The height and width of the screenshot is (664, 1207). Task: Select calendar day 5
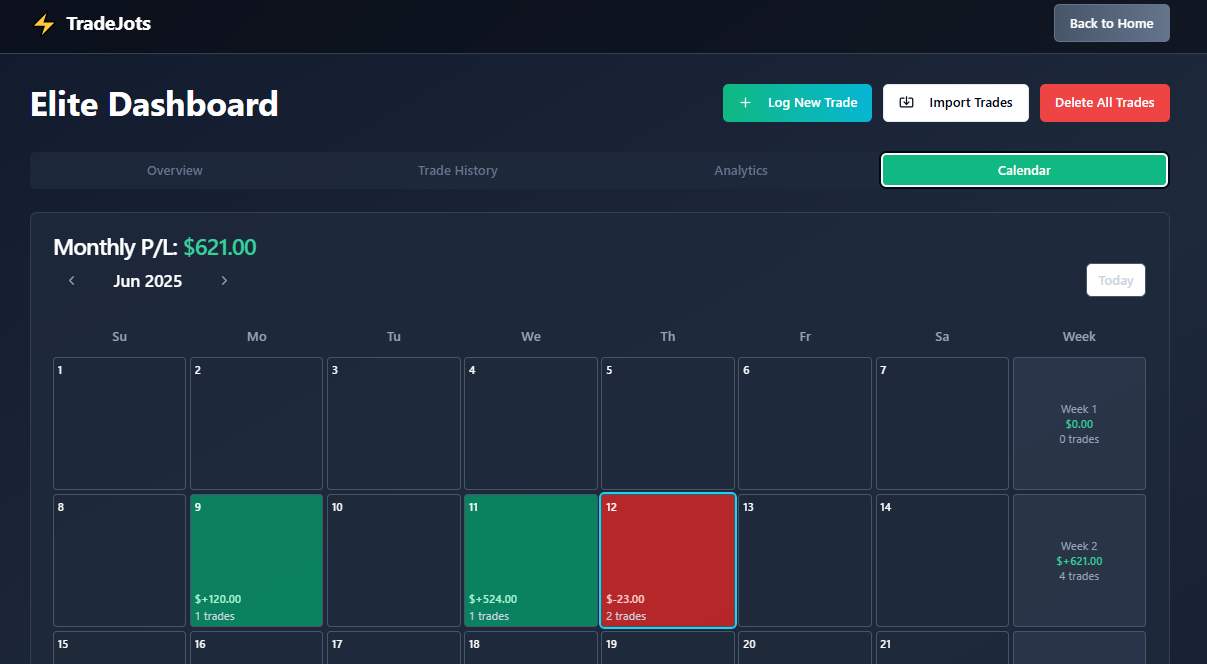668,424
